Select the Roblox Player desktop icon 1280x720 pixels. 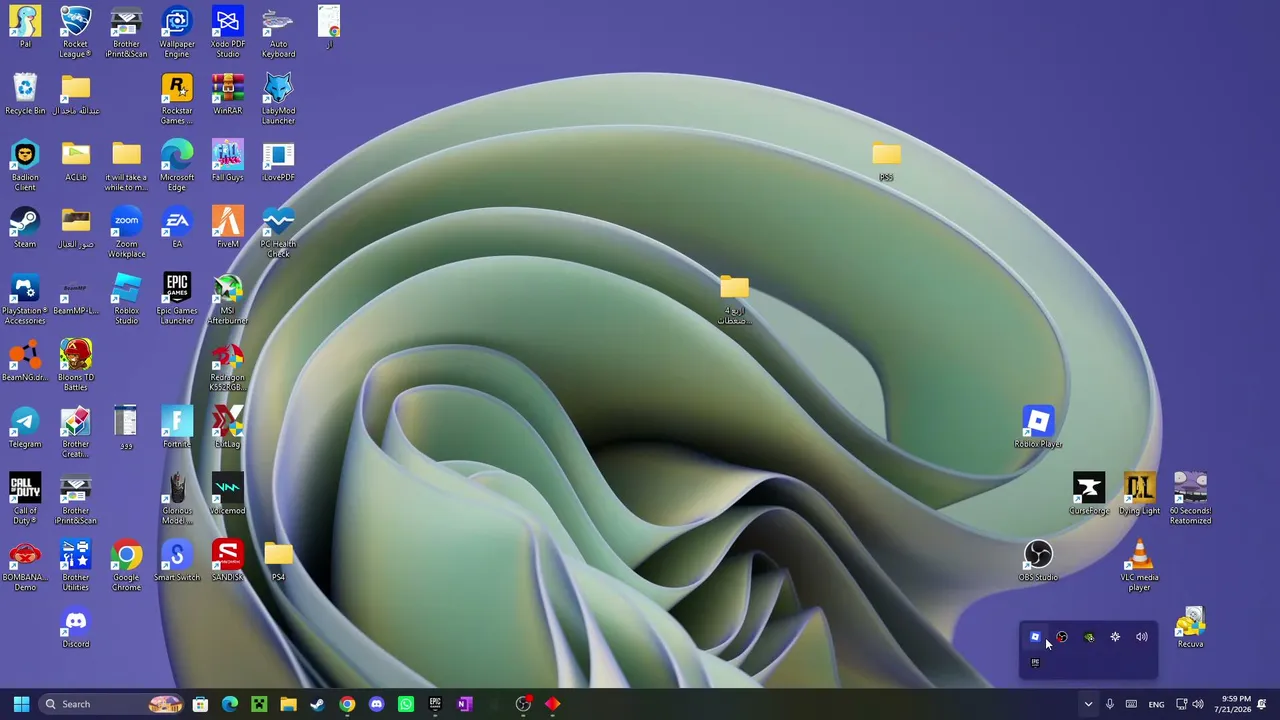click(1038, 428)
